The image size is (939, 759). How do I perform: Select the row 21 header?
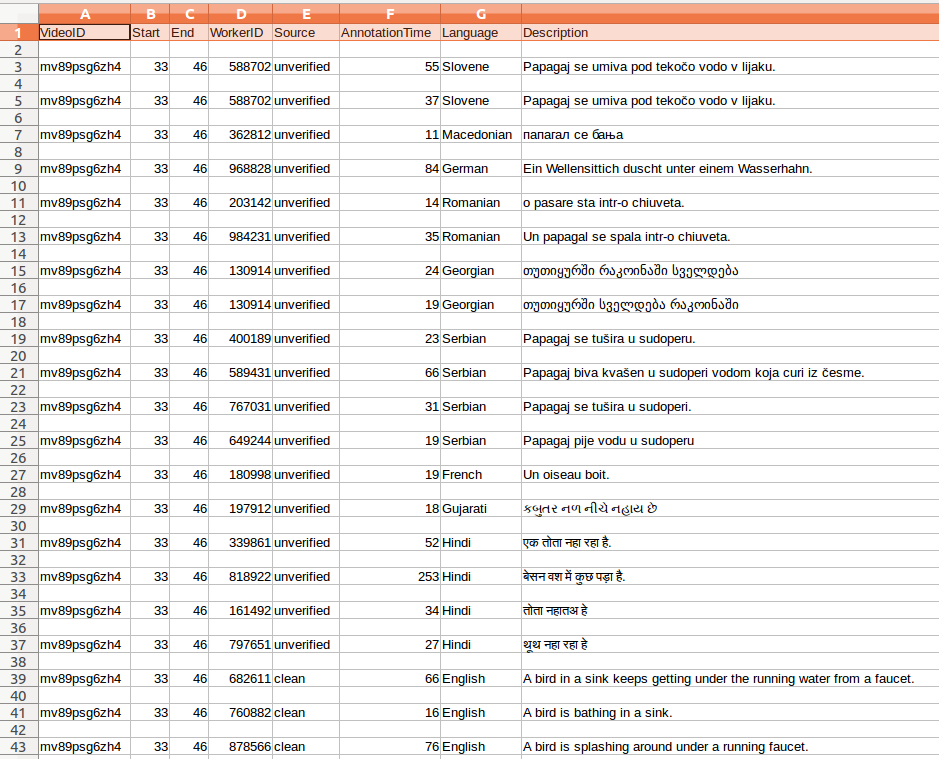[x=18, y=373]
